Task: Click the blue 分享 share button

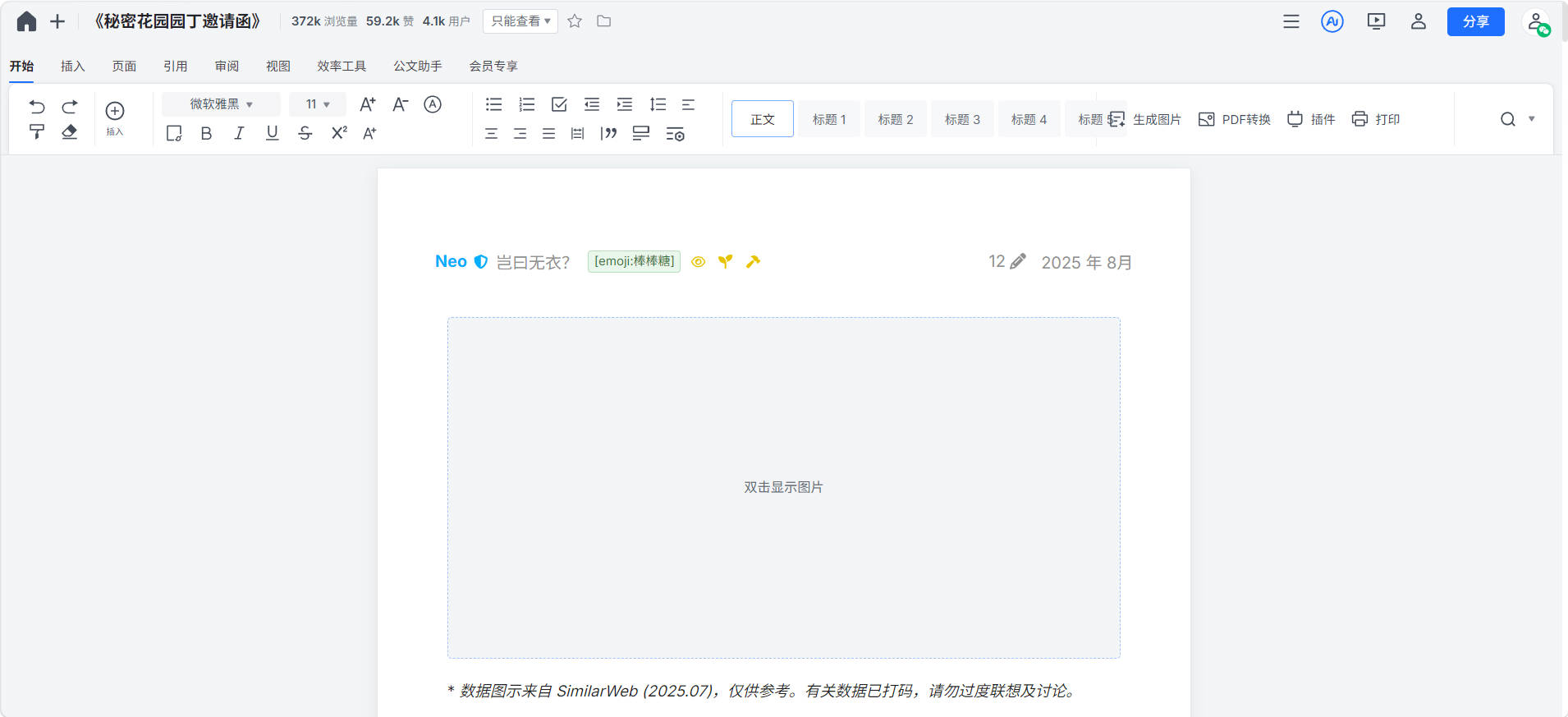Action: pos(1475,22)
